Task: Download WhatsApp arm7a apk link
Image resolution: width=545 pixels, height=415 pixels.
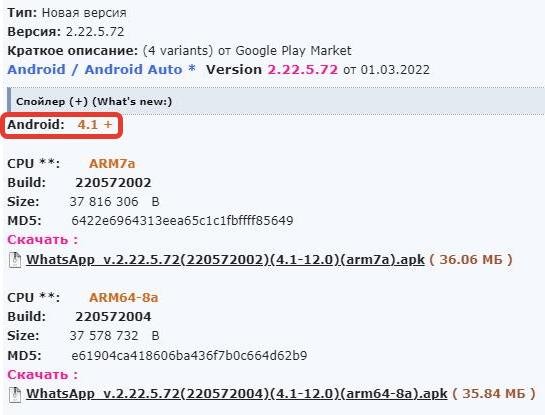Action: tap(225, 260)
